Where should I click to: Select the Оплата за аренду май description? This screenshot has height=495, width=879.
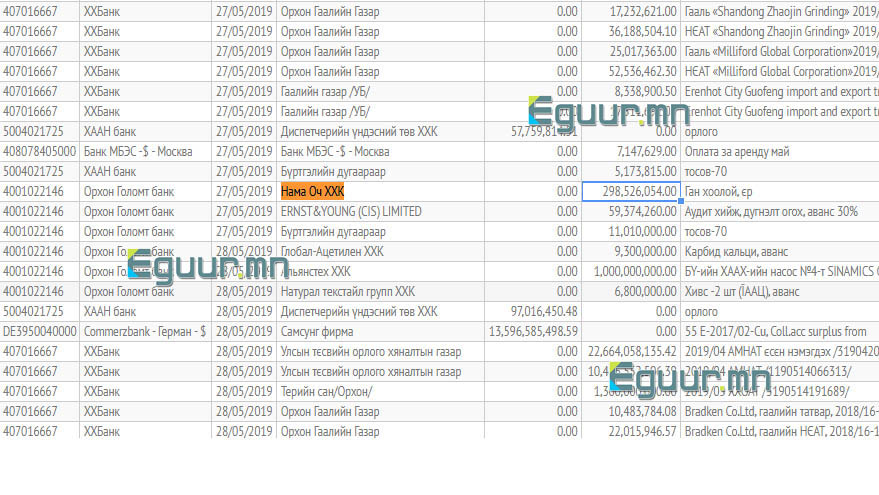click(738, 151)
